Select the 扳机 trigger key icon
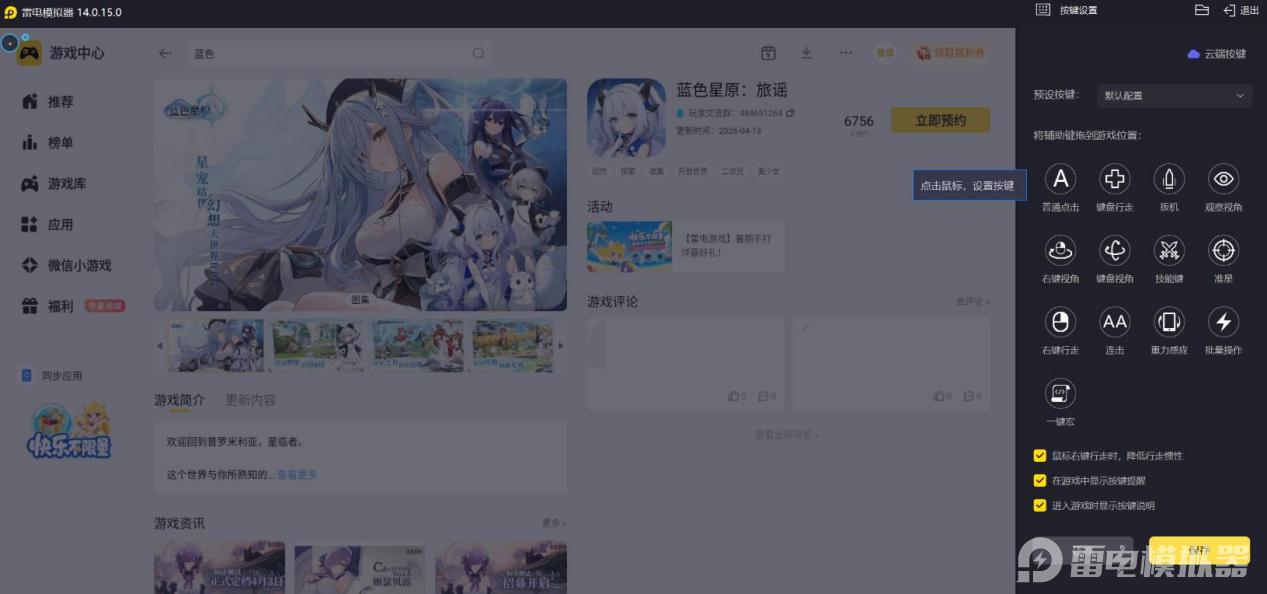The image size is (1267, 594). click(1169, 179)
